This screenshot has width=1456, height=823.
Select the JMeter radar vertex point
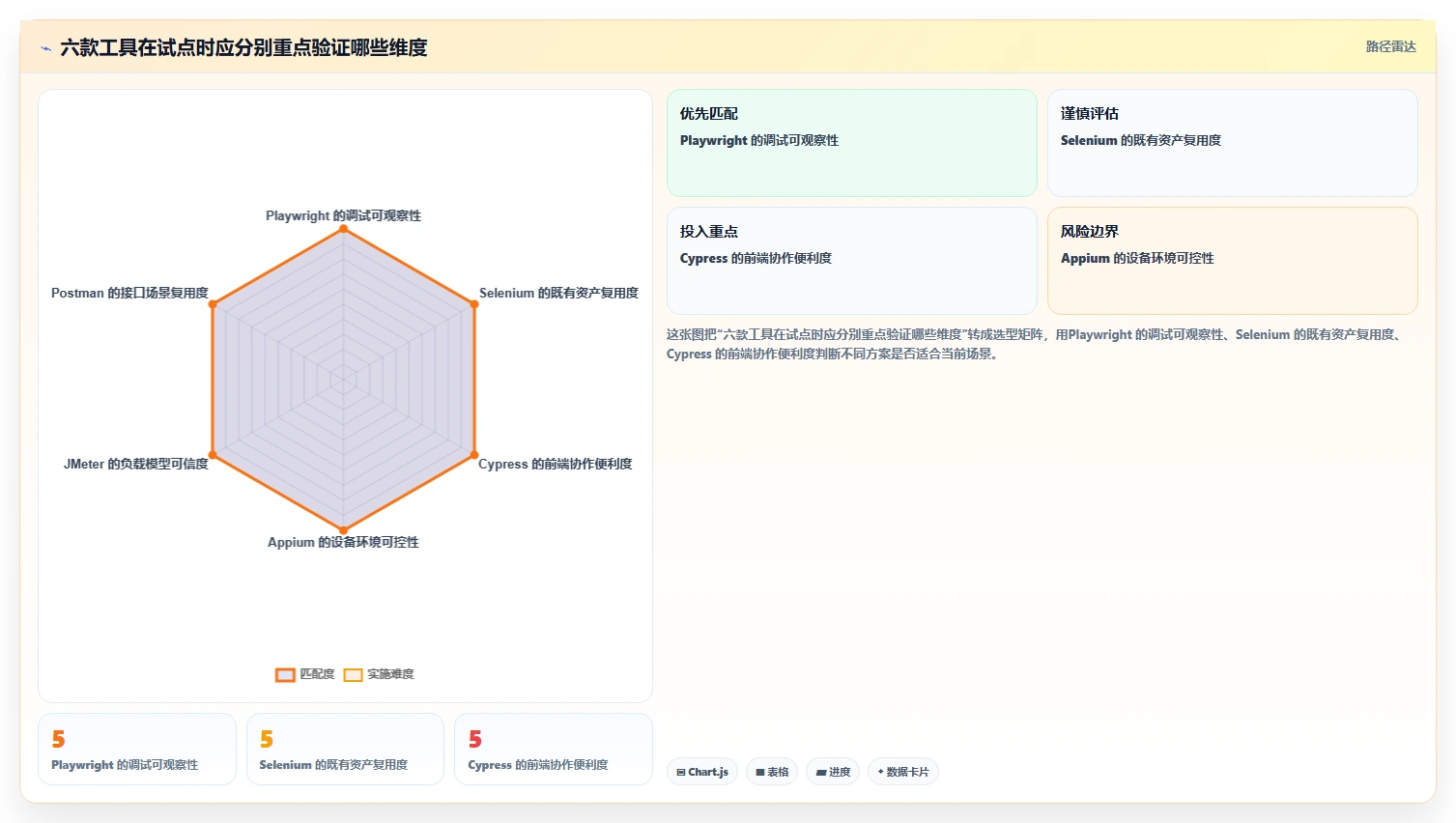coord(213,455)
